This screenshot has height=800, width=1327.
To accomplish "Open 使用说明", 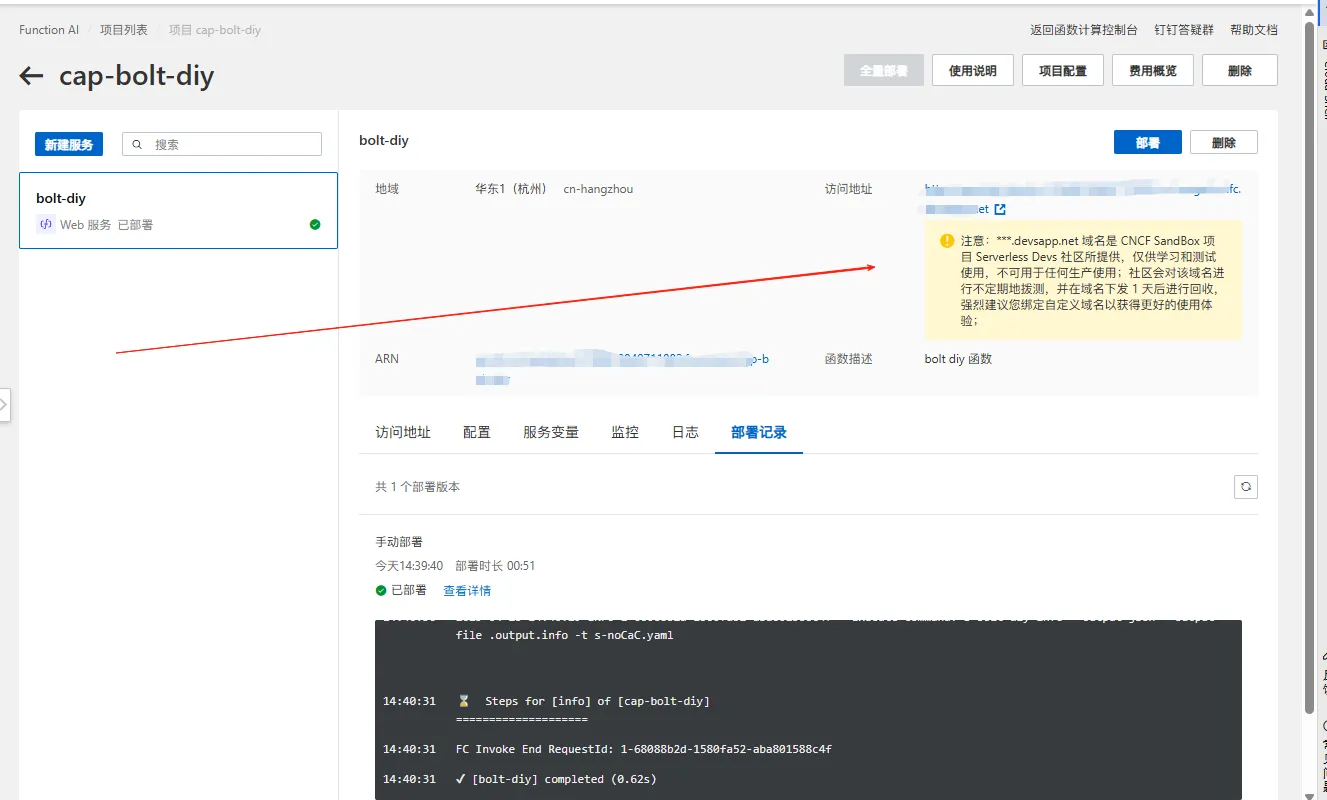I will coord(973,71).
